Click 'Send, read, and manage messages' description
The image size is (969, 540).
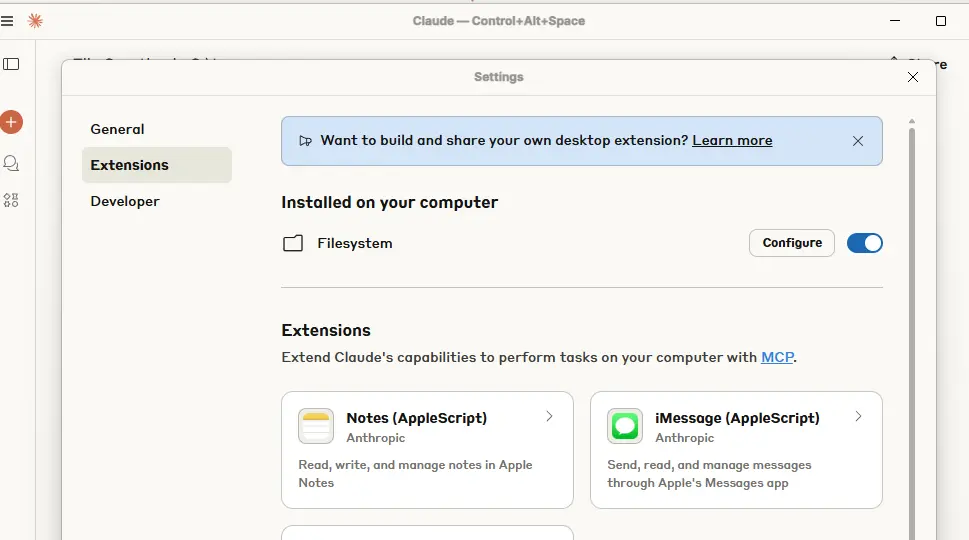point(709,474)
